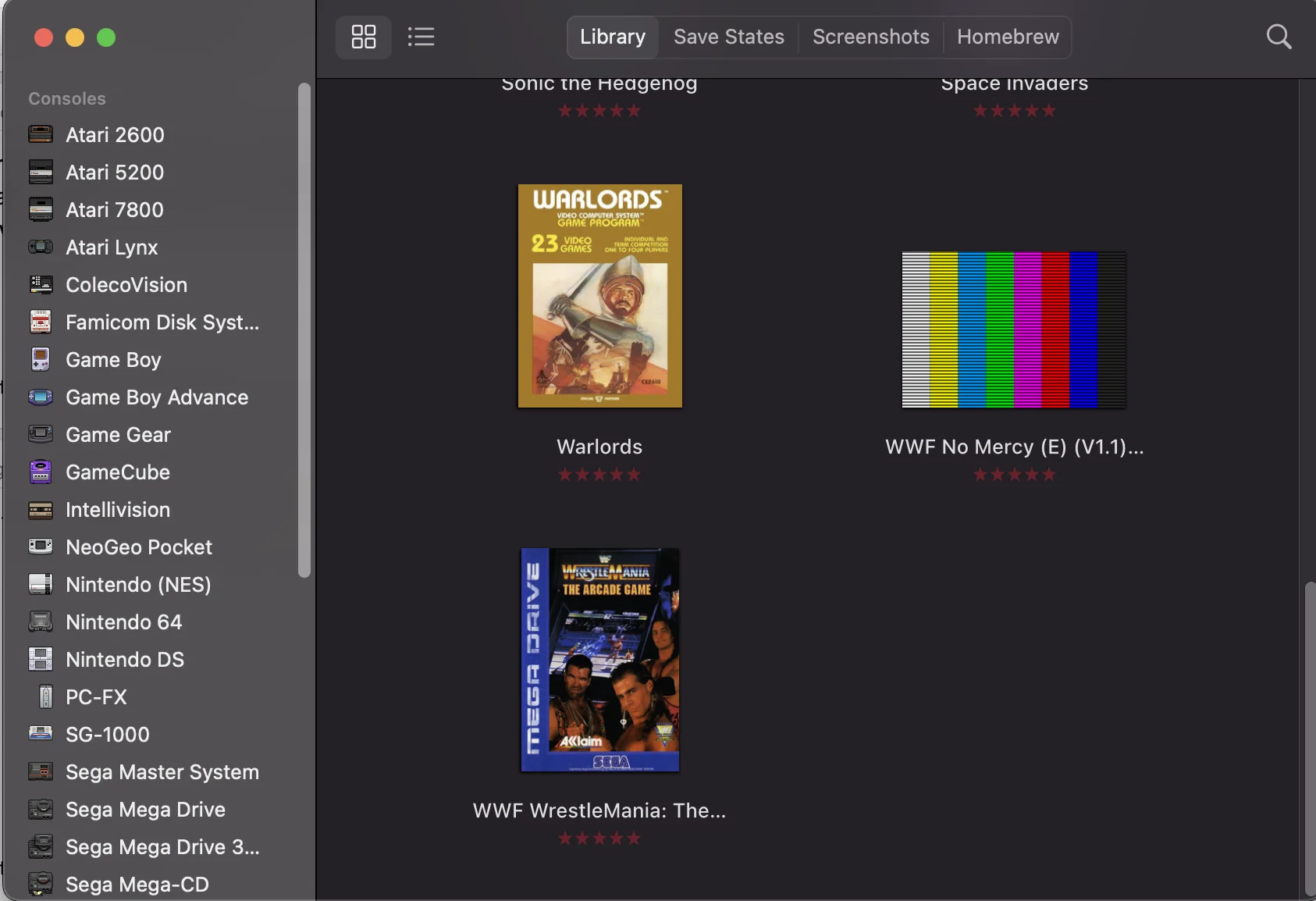The width and height of the screenshot is (1316, 901).
Task: Click the yellow minimize window button
Action: tap(75, 37)
